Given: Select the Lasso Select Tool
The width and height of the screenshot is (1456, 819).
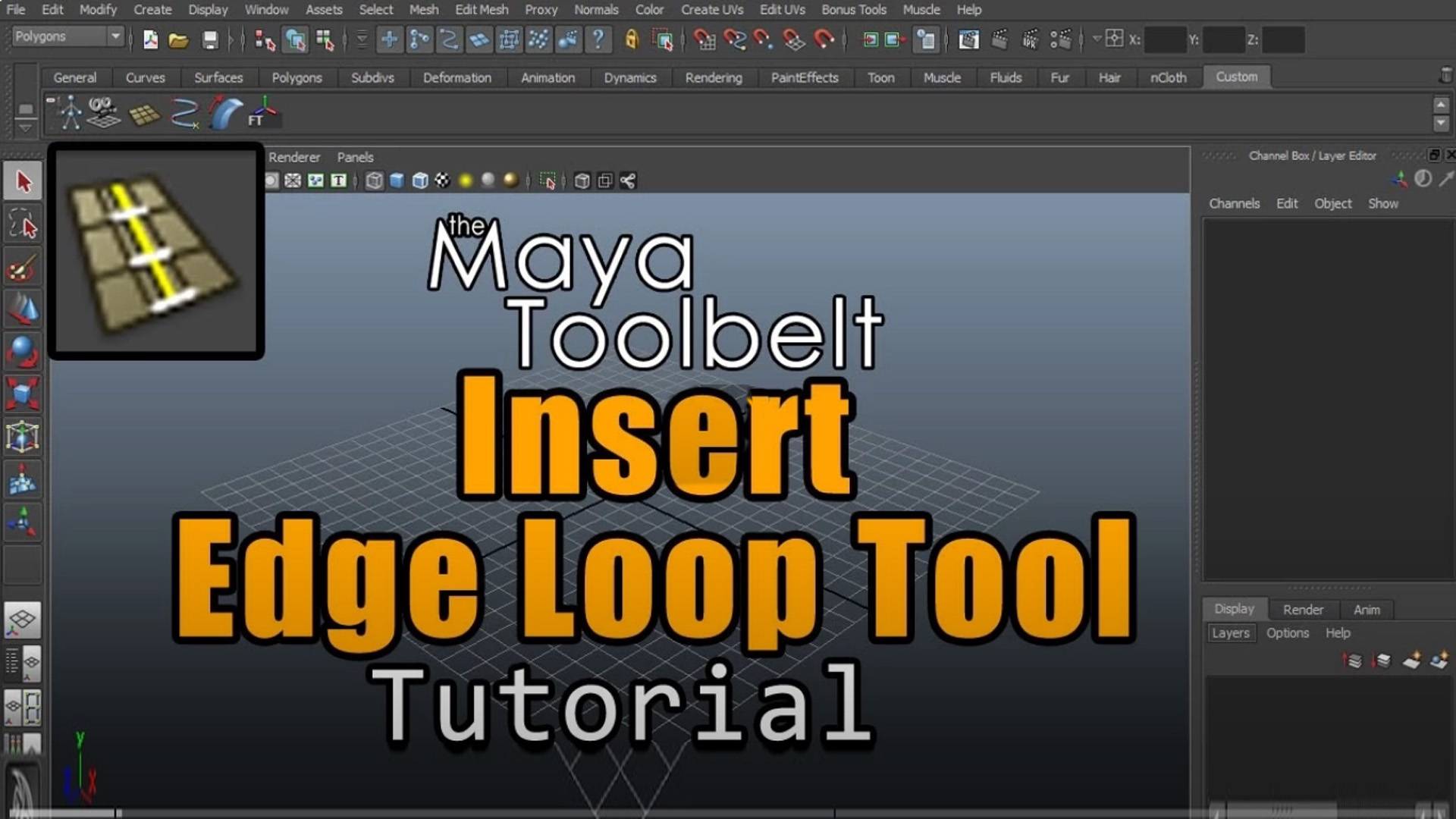Looking at the screenshot, I should 23,225.
